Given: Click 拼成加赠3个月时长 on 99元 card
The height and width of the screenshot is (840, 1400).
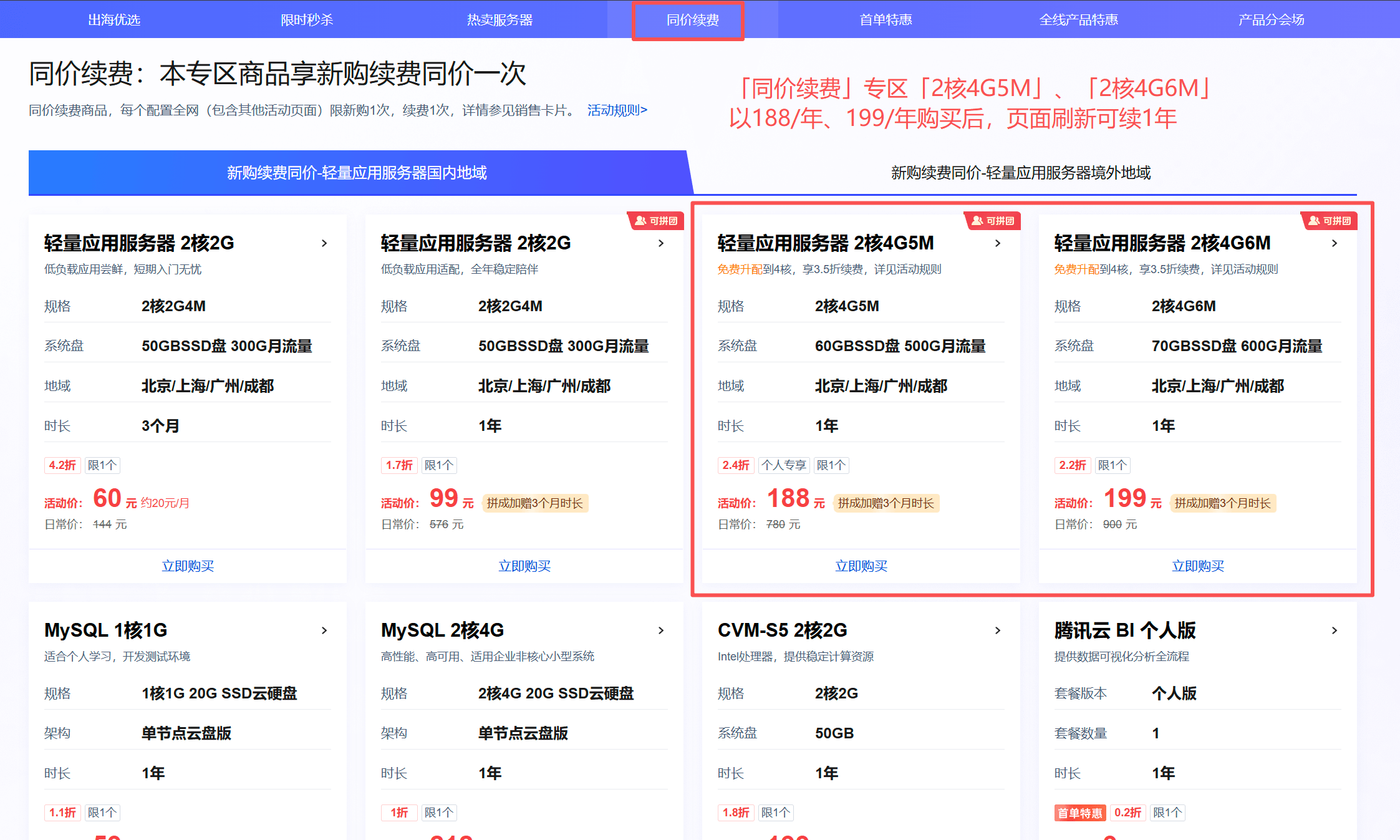Looking at the screenshot, I should click(x=535, y=503).
